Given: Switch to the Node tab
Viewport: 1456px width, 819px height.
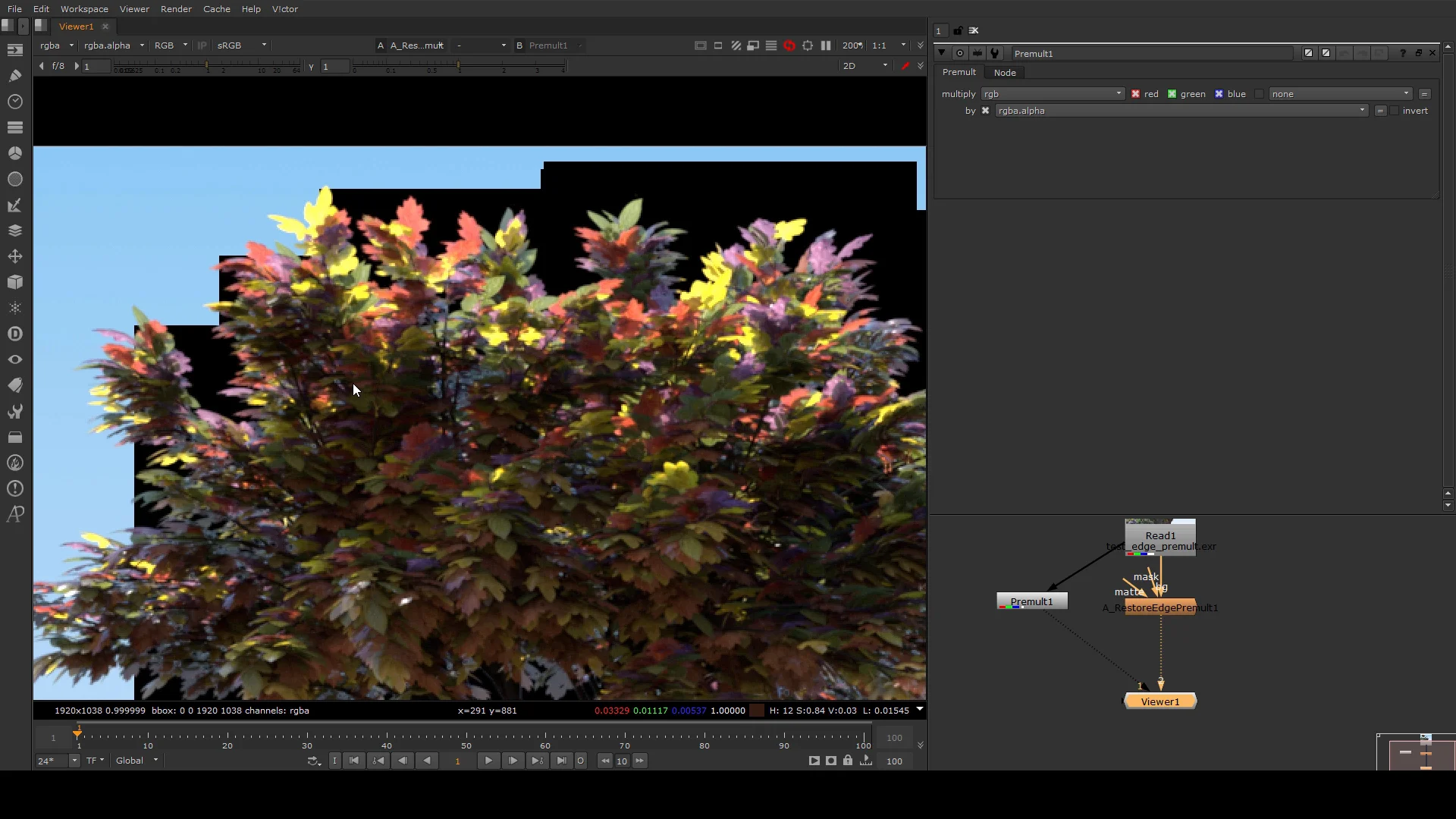Looking at the screenshot, I should [x=1004, y=73].
